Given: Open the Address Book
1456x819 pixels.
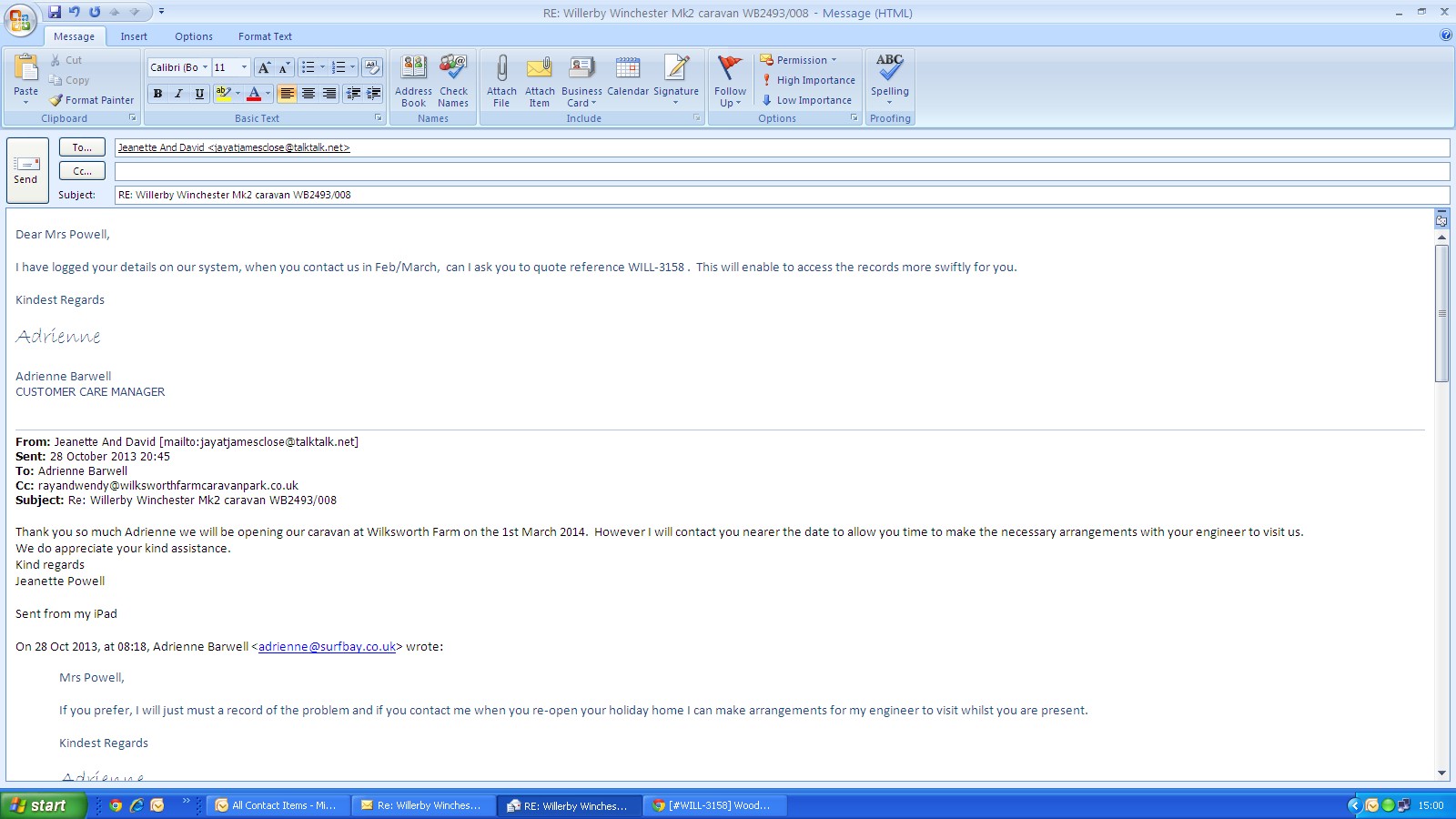Looking at the screenshot, I should [413, 81].
